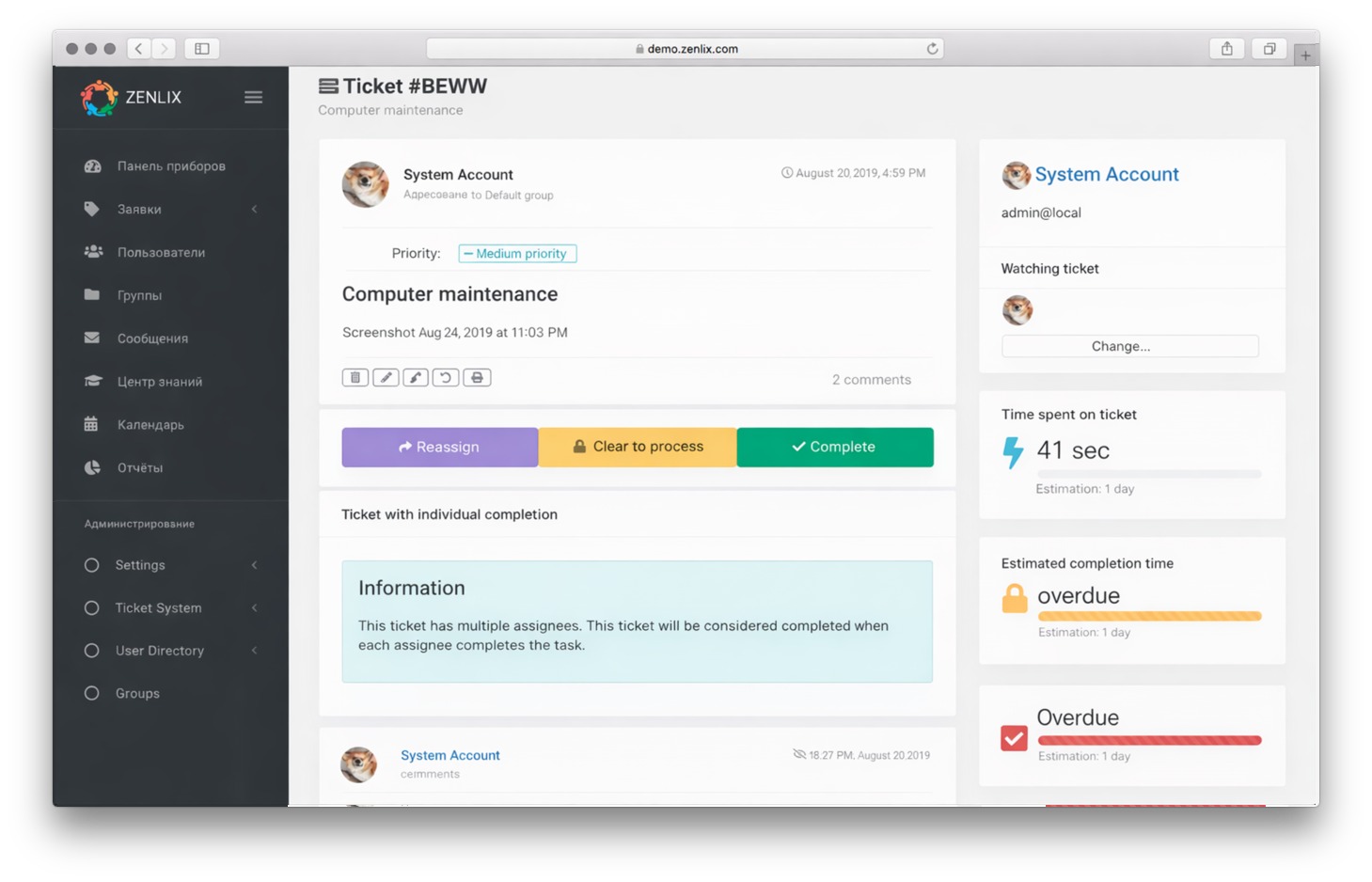Expand the User Directory submenu

pyautogui.click(x=160, y=651)
